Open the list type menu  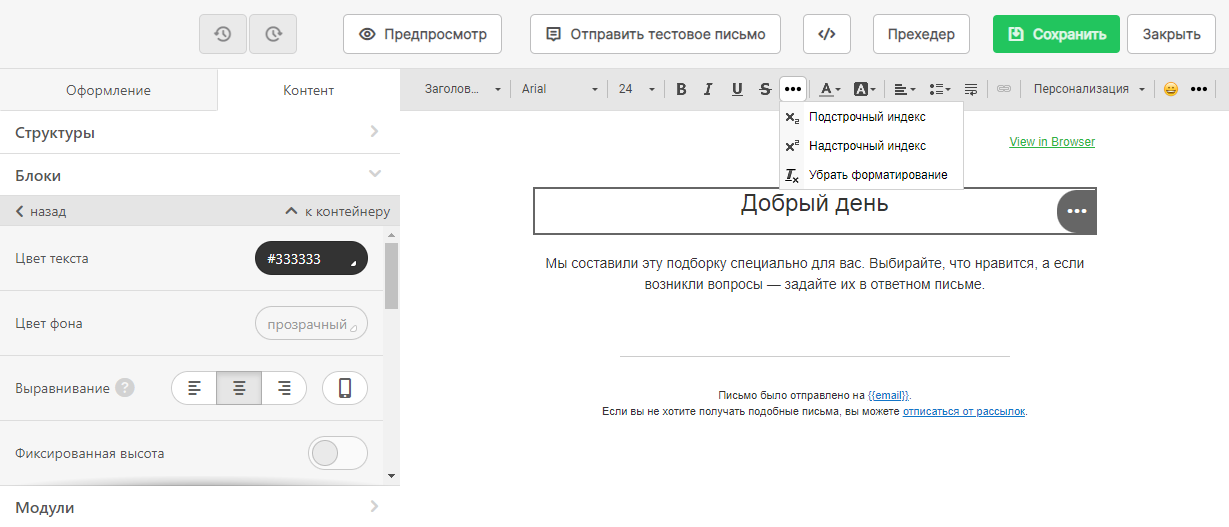pyautogui.click(x=940, y=89)
